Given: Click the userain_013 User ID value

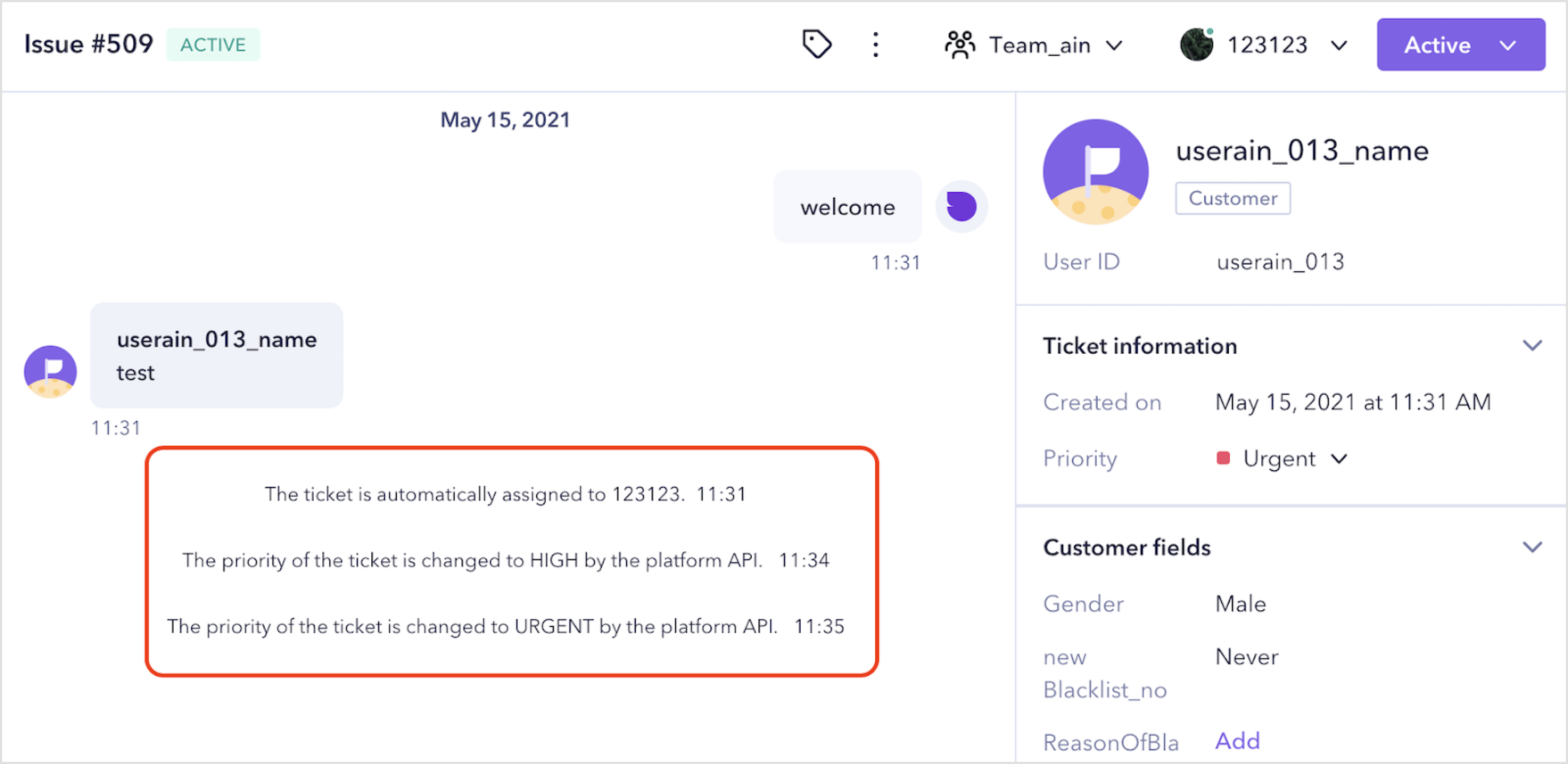Looking at the screenshot, I should pos(1280,262).
